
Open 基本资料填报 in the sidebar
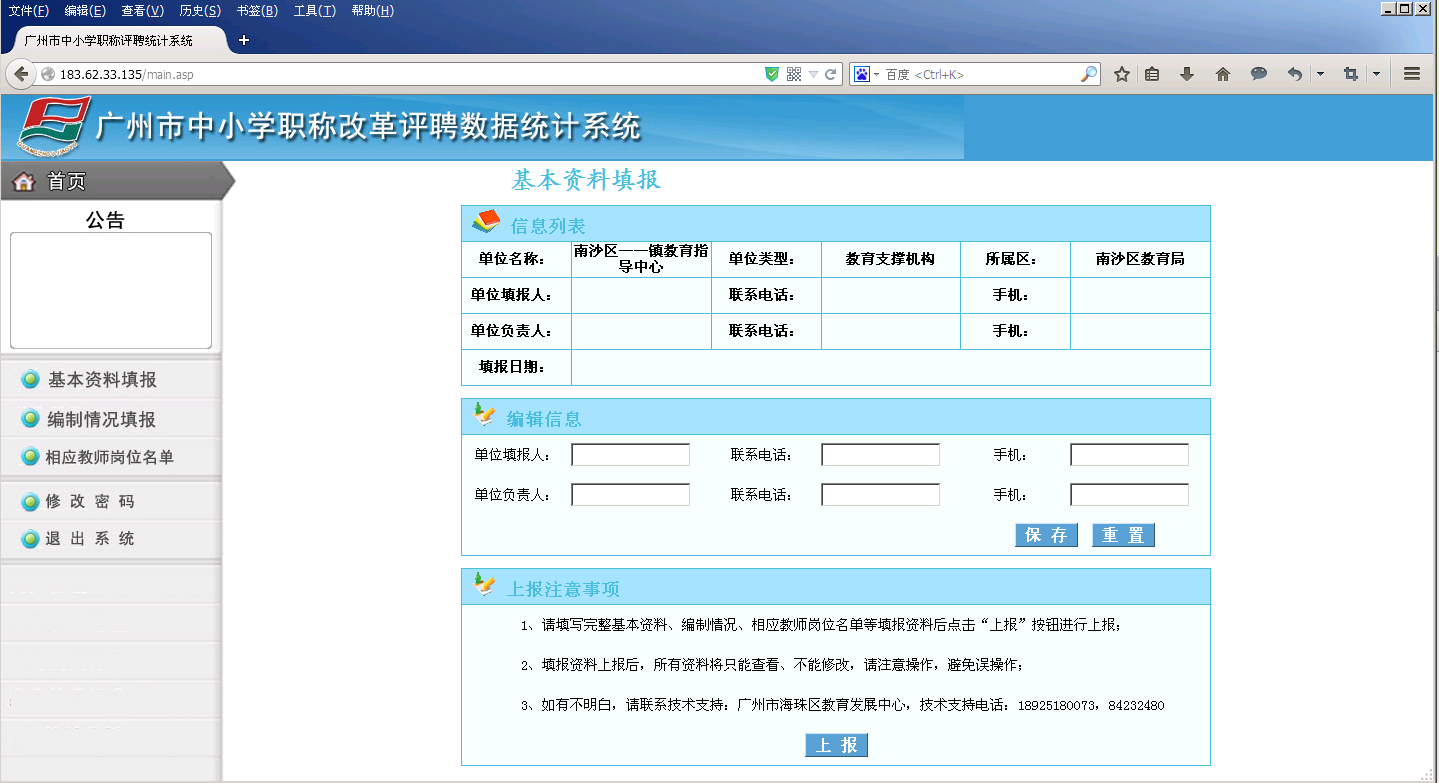pyautogui.click(x=102, y=380)
